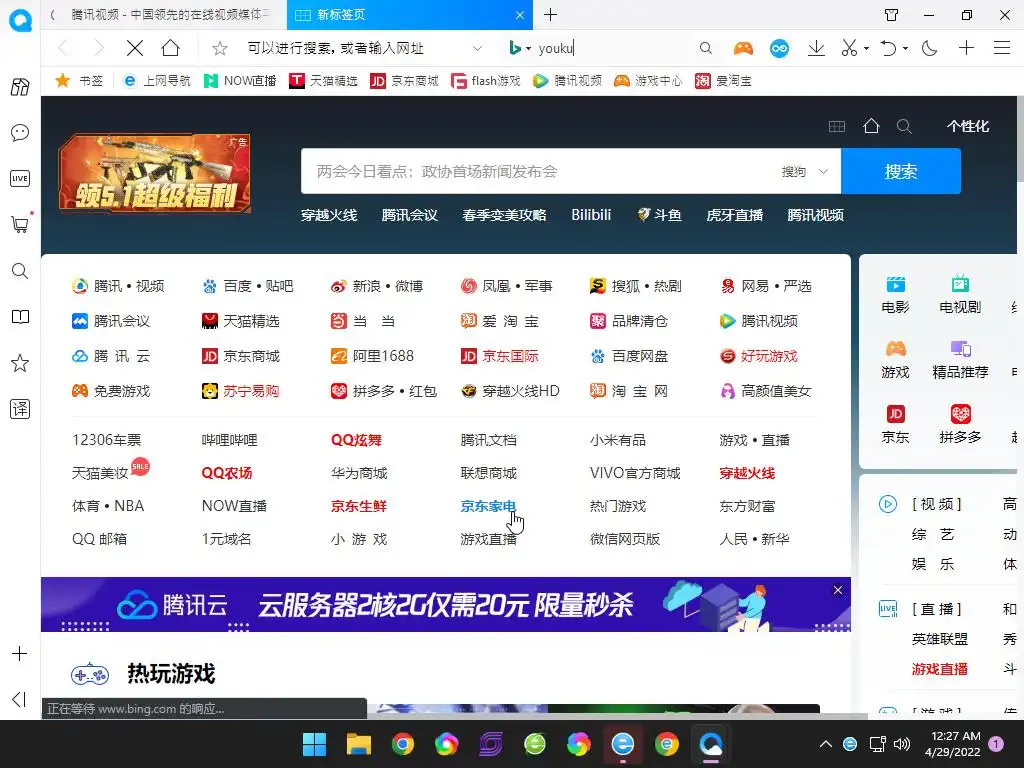Screen dimensions: 1024x768
Task: Show hidden system tray icons
Action: (x=825, y=744)
